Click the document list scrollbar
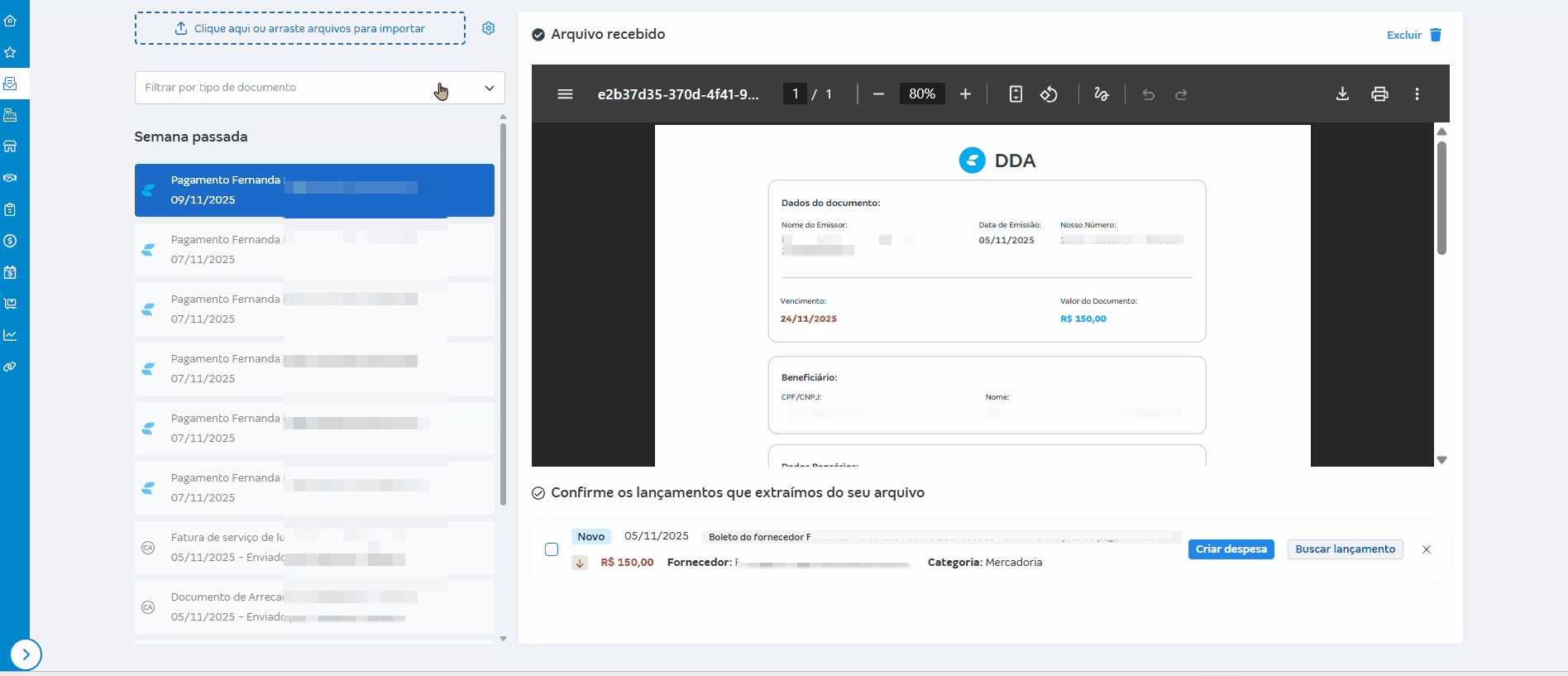The image size is (1568, 676). tap(503, 314)
